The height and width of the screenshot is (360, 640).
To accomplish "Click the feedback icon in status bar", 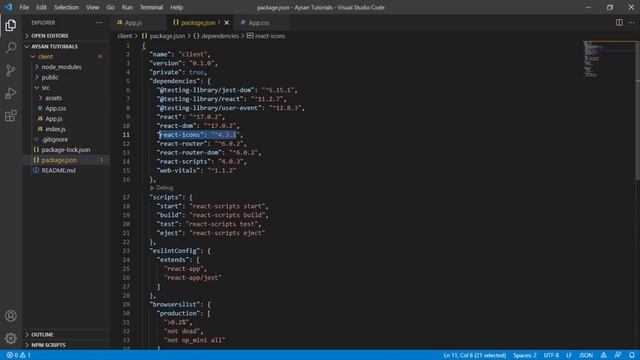I will click(x=618, y=355).
